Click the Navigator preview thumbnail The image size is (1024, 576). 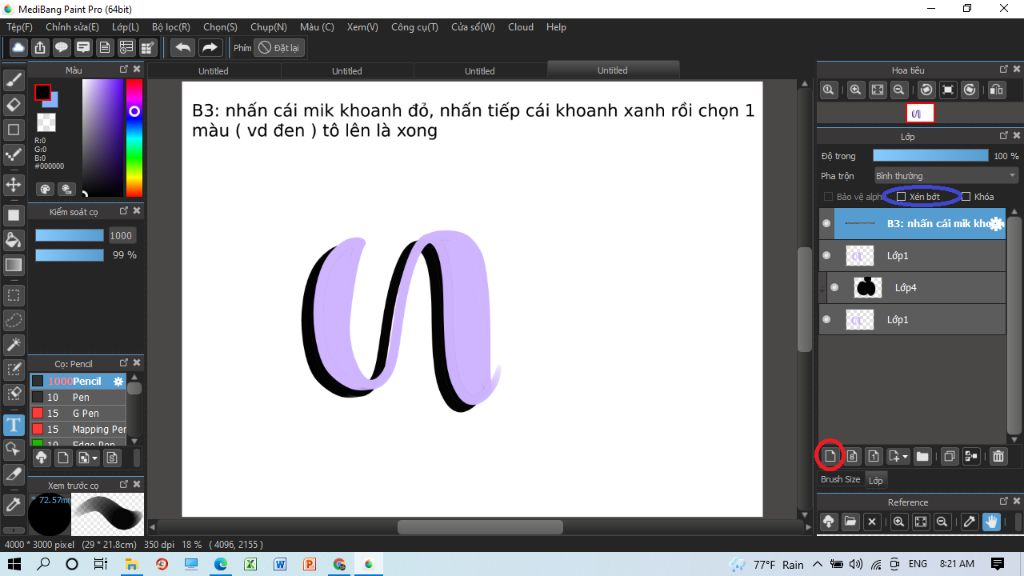point(920,114)
